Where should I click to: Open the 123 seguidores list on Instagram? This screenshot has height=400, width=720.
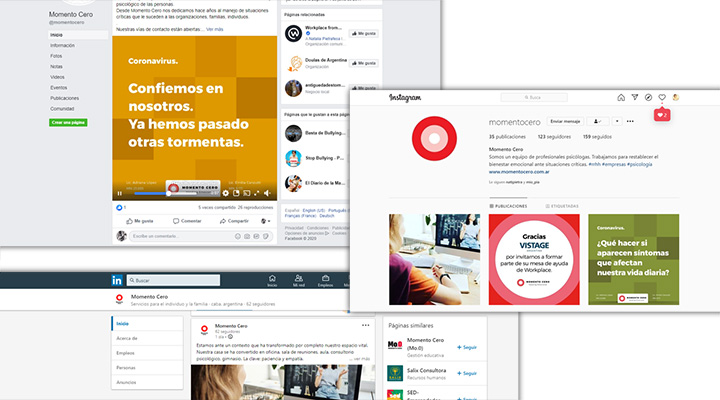pyautogui.click(x=554, y=137)
